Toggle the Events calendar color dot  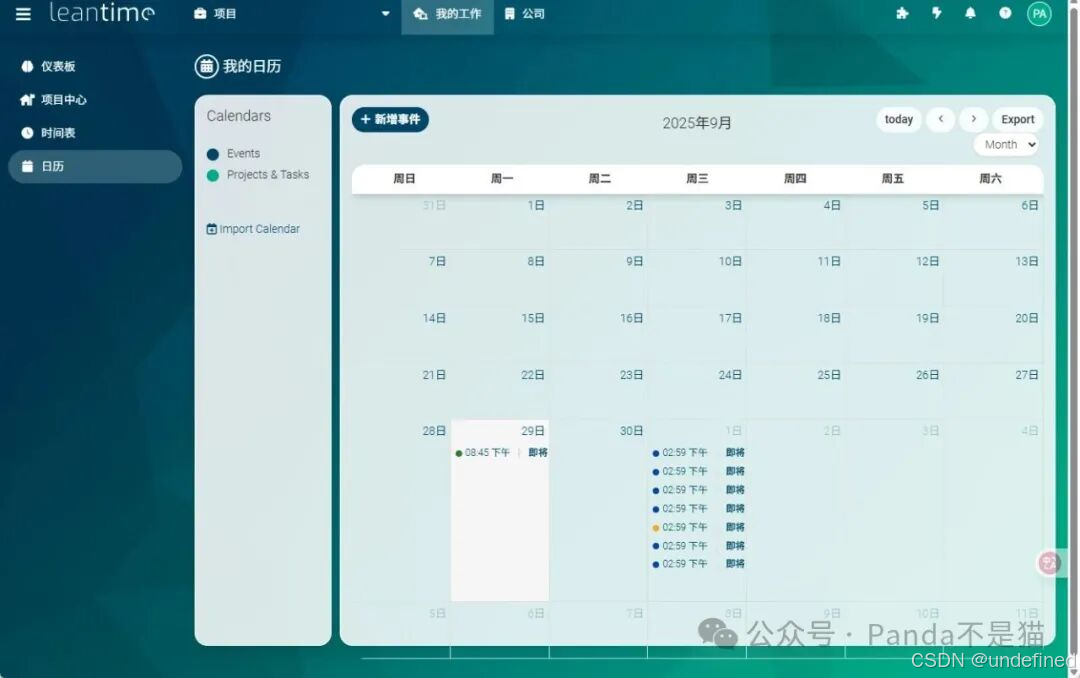tap(213, 154)
